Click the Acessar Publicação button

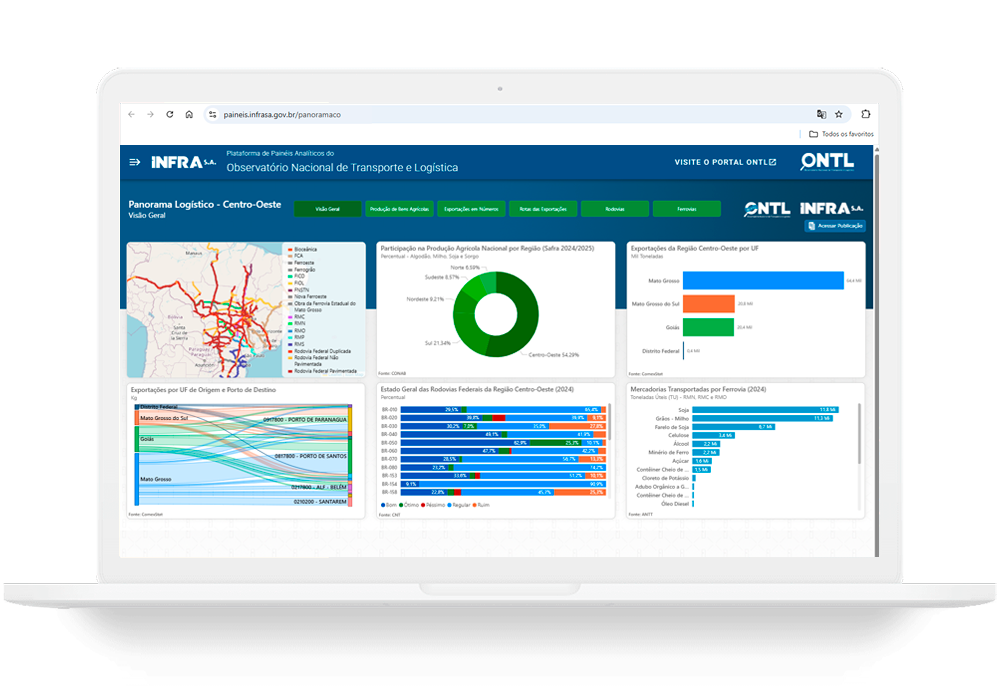[835, 226]
